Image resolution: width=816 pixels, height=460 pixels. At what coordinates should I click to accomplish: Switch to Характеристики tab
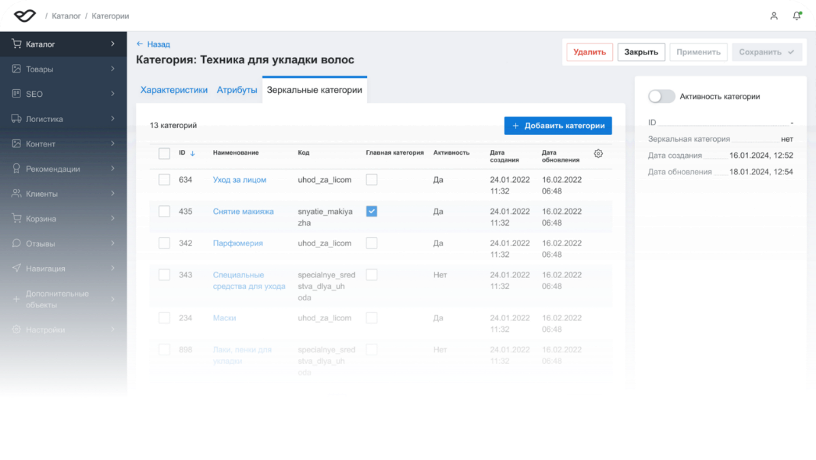point(174,90)
